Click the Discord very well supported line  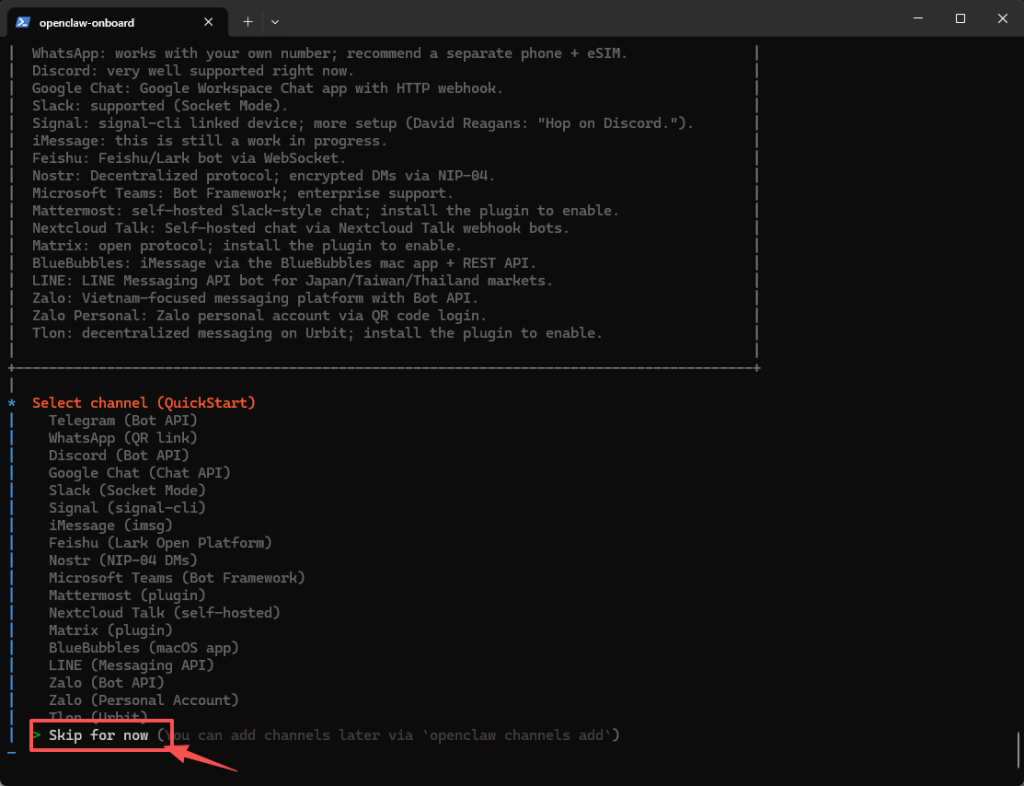[193, 71]
